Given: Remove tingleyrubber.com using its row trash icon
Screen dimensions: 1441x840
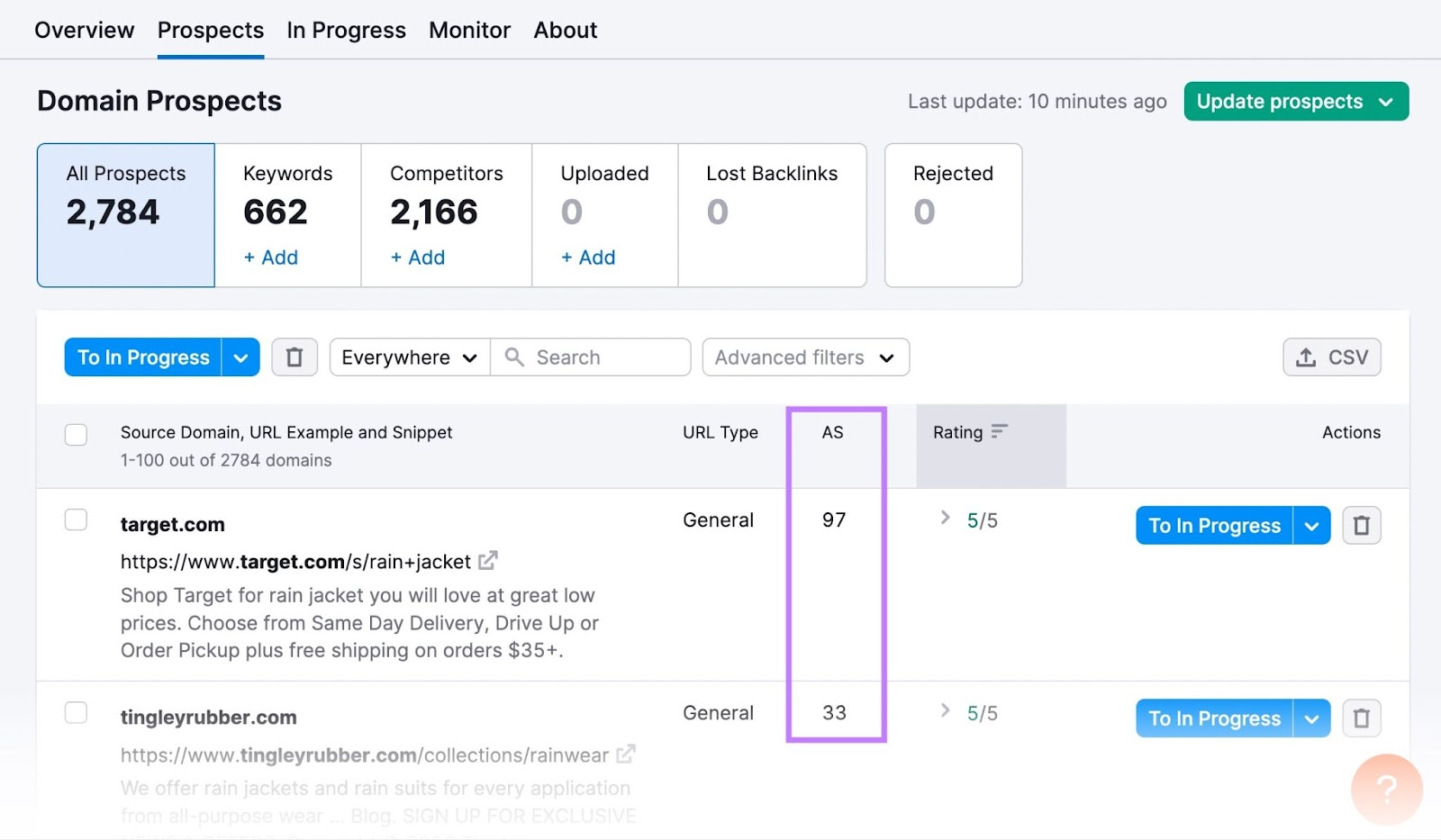Looking at the screenshot, I should point(1362,718).
